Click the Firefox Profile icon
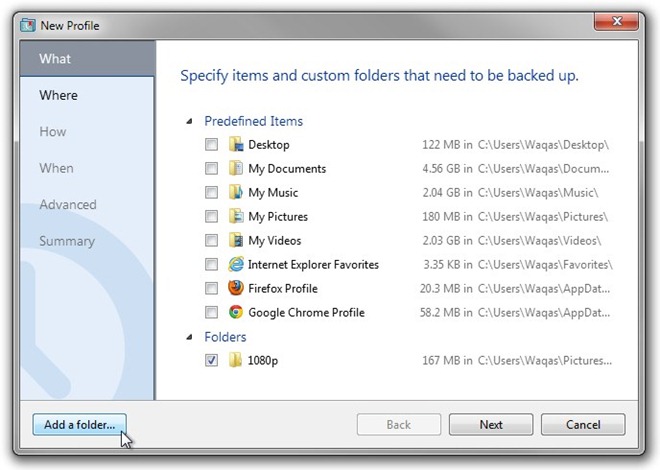 236,288
